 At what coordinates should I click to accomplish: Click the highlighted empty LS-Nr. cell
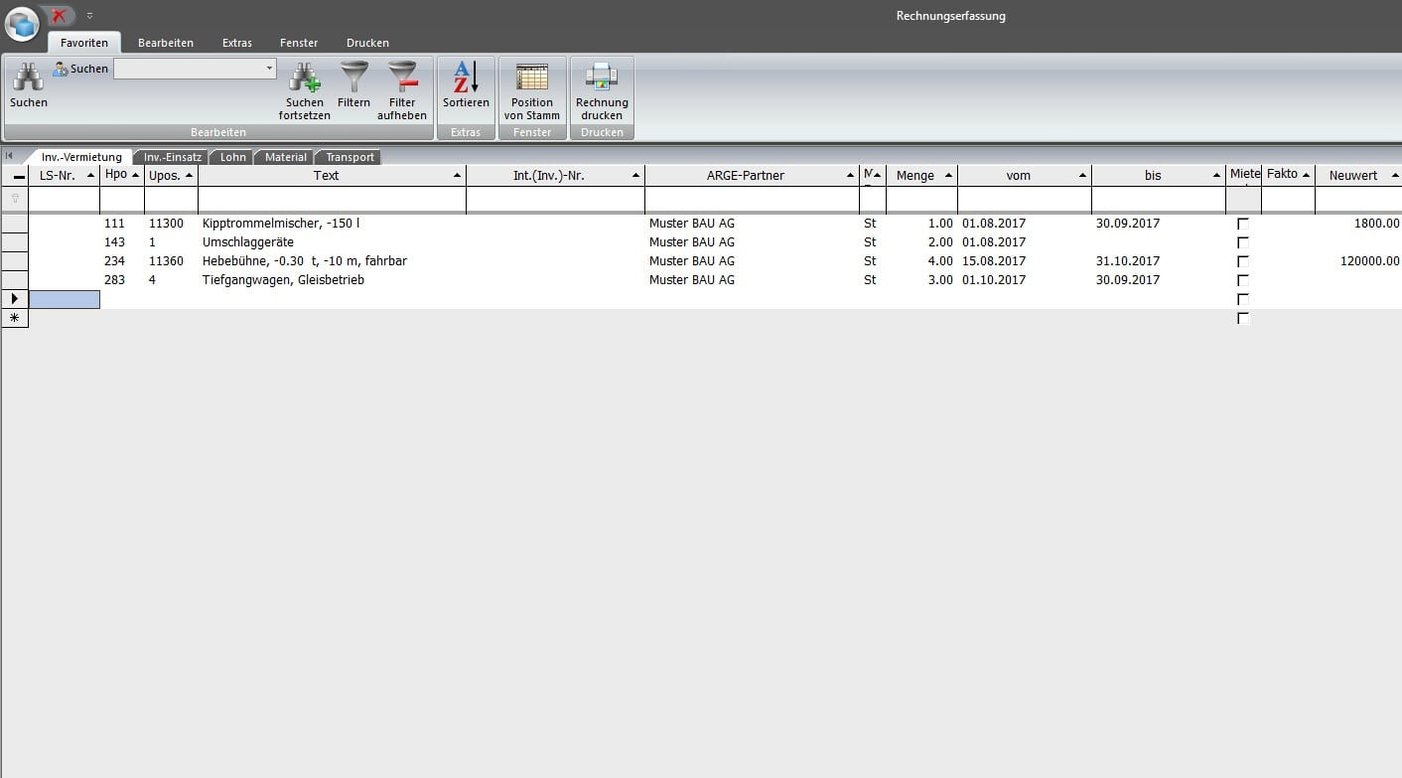point(64,299)
